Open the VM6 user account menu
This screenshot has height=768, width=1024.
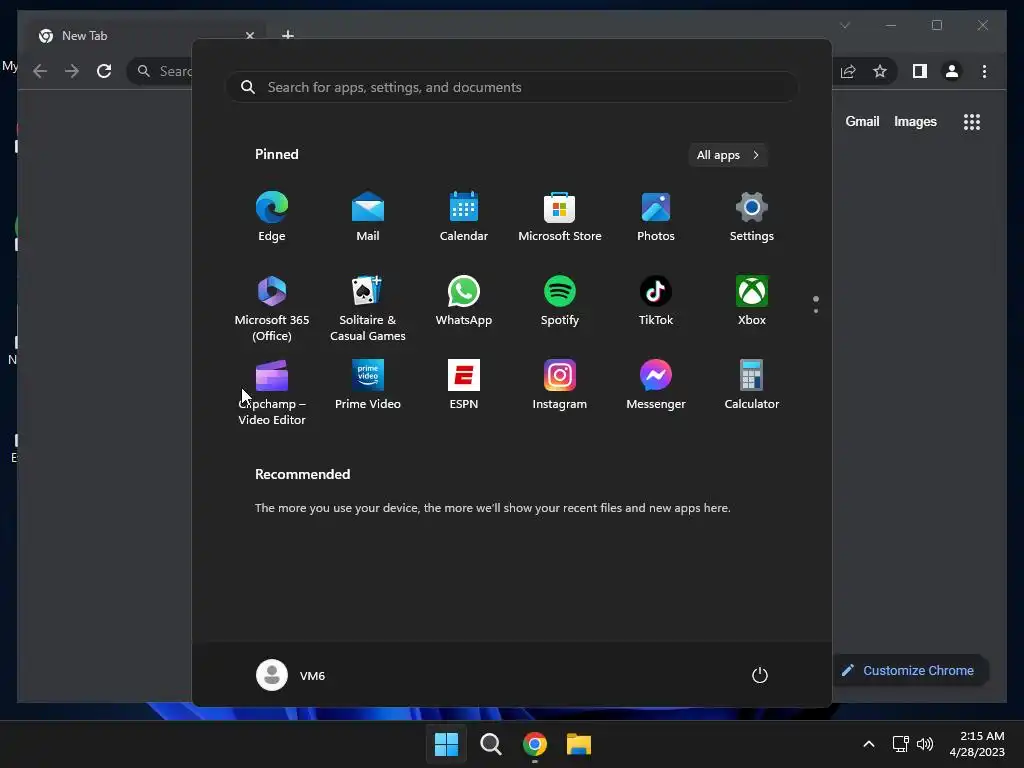(291, 675)
